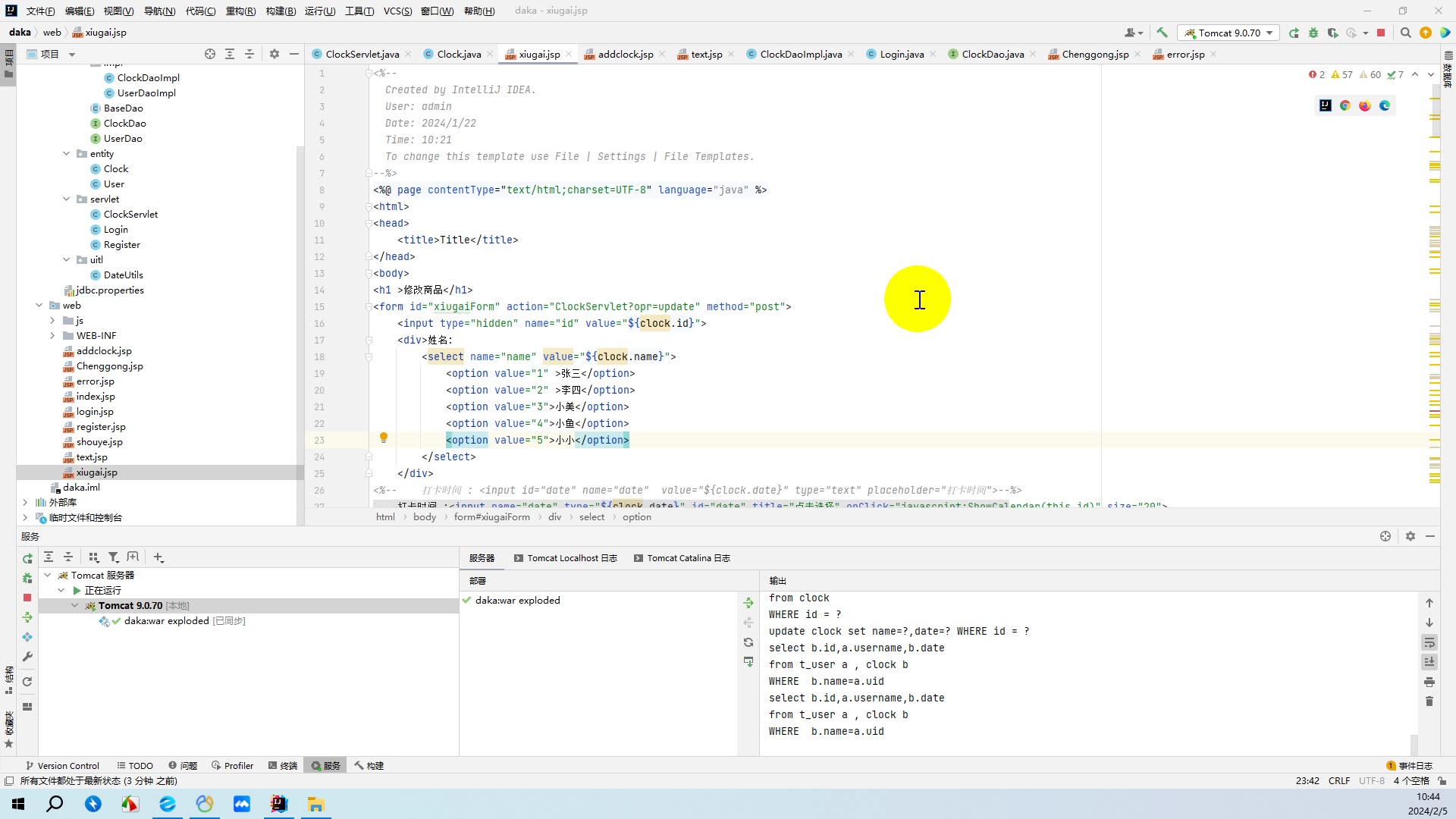Screen dimensions: 1456x819
Task: Collapse the servlet folder in project tree
Action: [67, 199]
